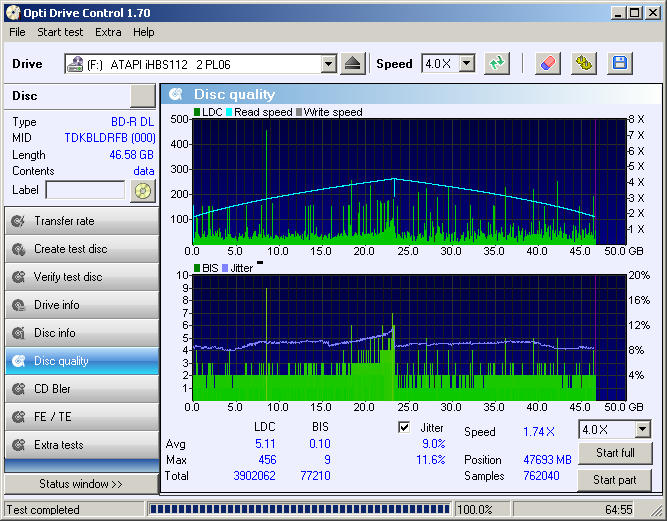Click the Disc info sidebar icon

(x=18, y=333)
